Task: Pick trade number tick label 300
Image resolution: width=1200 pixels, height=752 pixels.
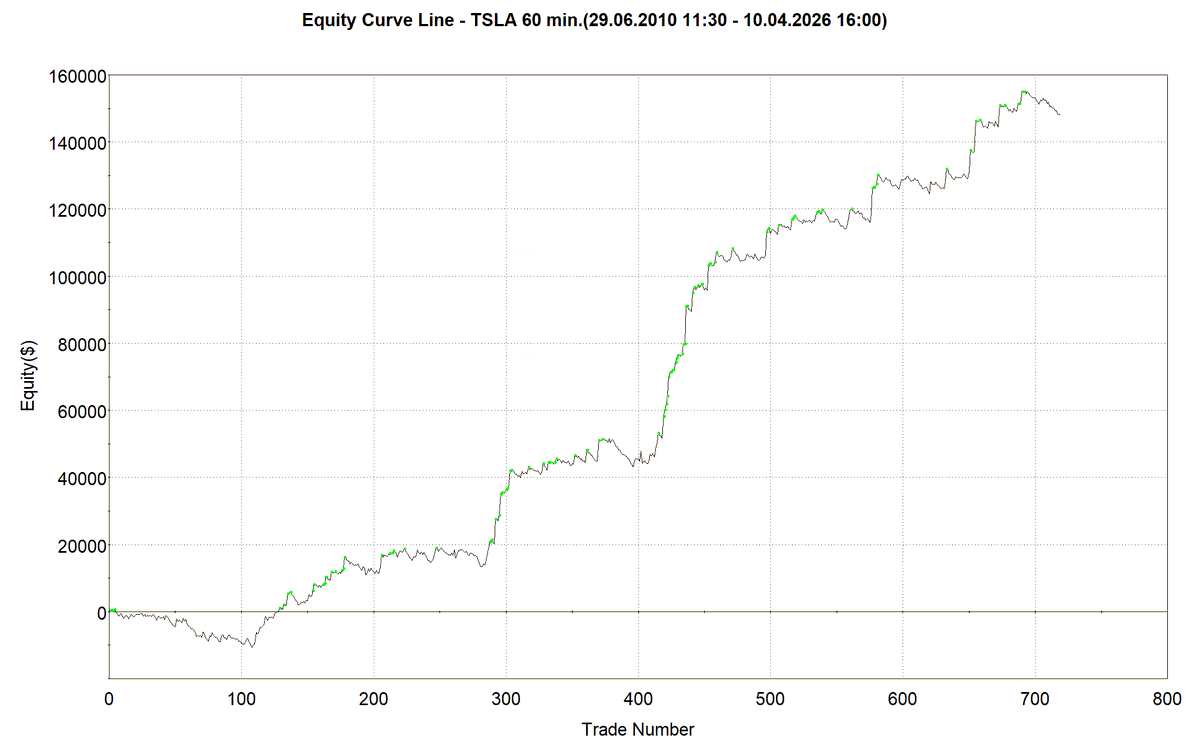Action: click(506, 697)
